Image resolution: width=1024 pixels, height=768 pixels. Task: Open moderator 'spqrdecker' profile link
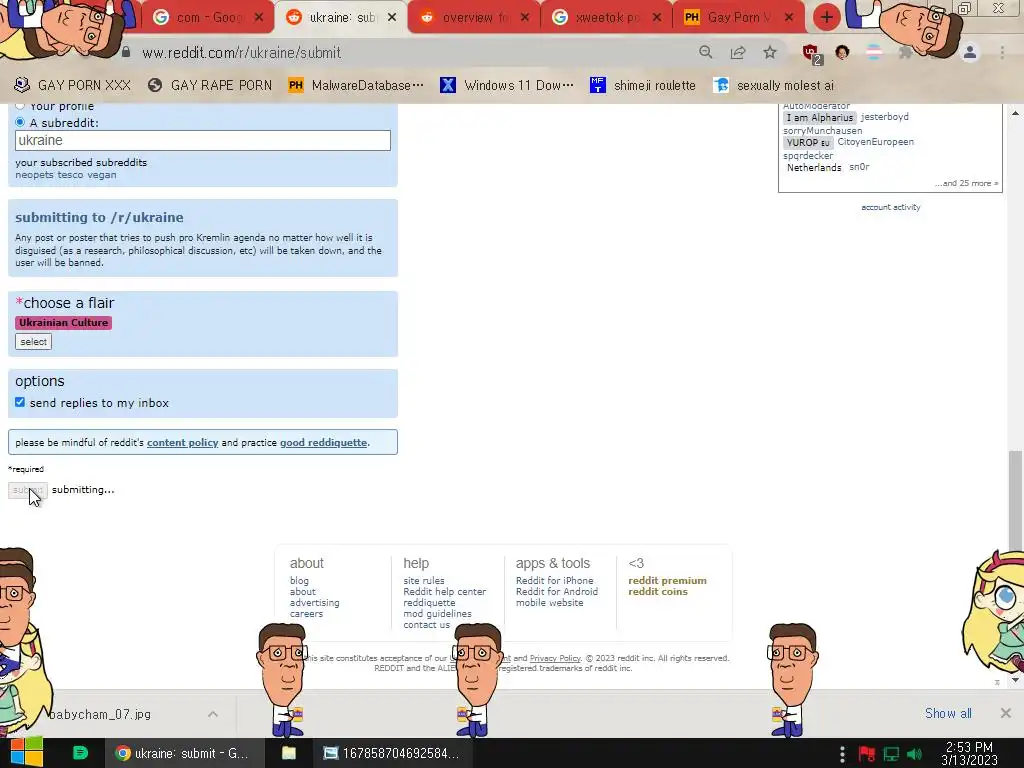point(808,155)
